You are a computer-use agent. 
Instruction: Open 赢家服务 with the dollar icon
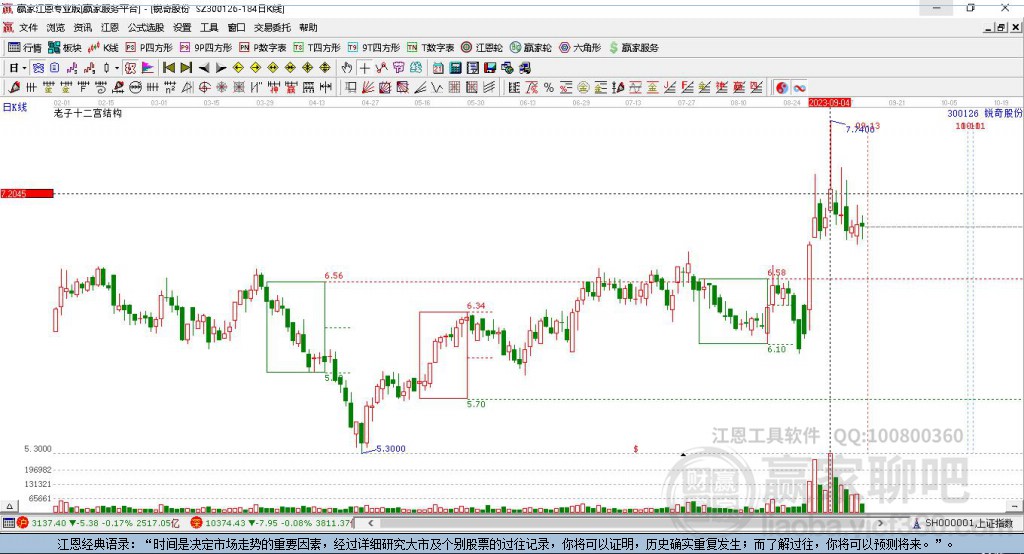point(633,48)
